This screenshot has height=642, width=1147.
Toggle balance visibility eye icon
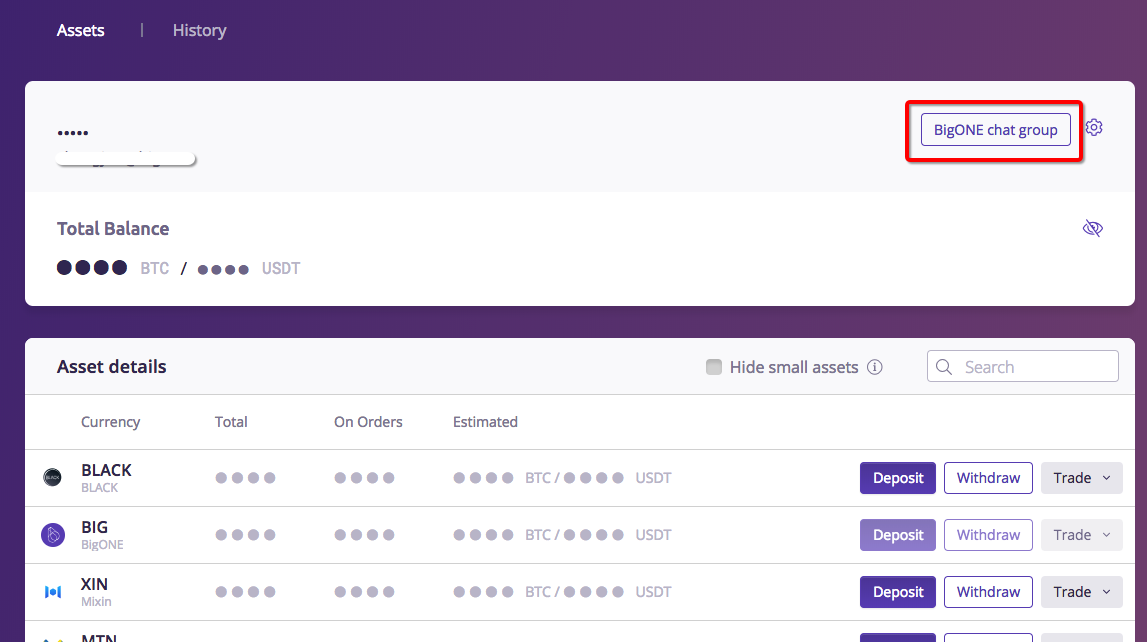1093,229
